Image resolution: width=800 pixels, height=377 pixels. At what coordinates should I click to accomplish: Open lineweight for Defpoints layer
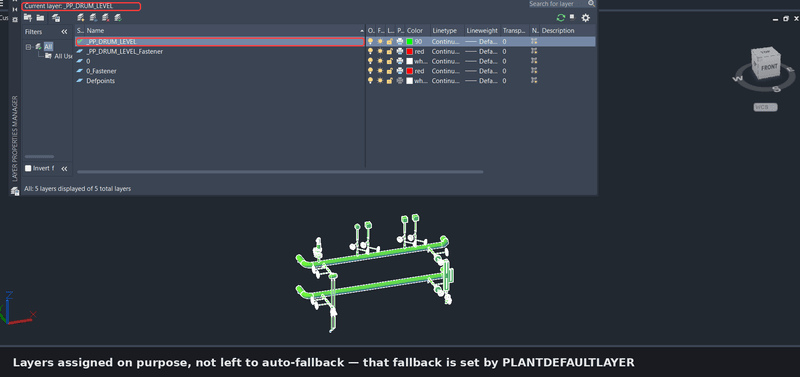tap(481, 81)
